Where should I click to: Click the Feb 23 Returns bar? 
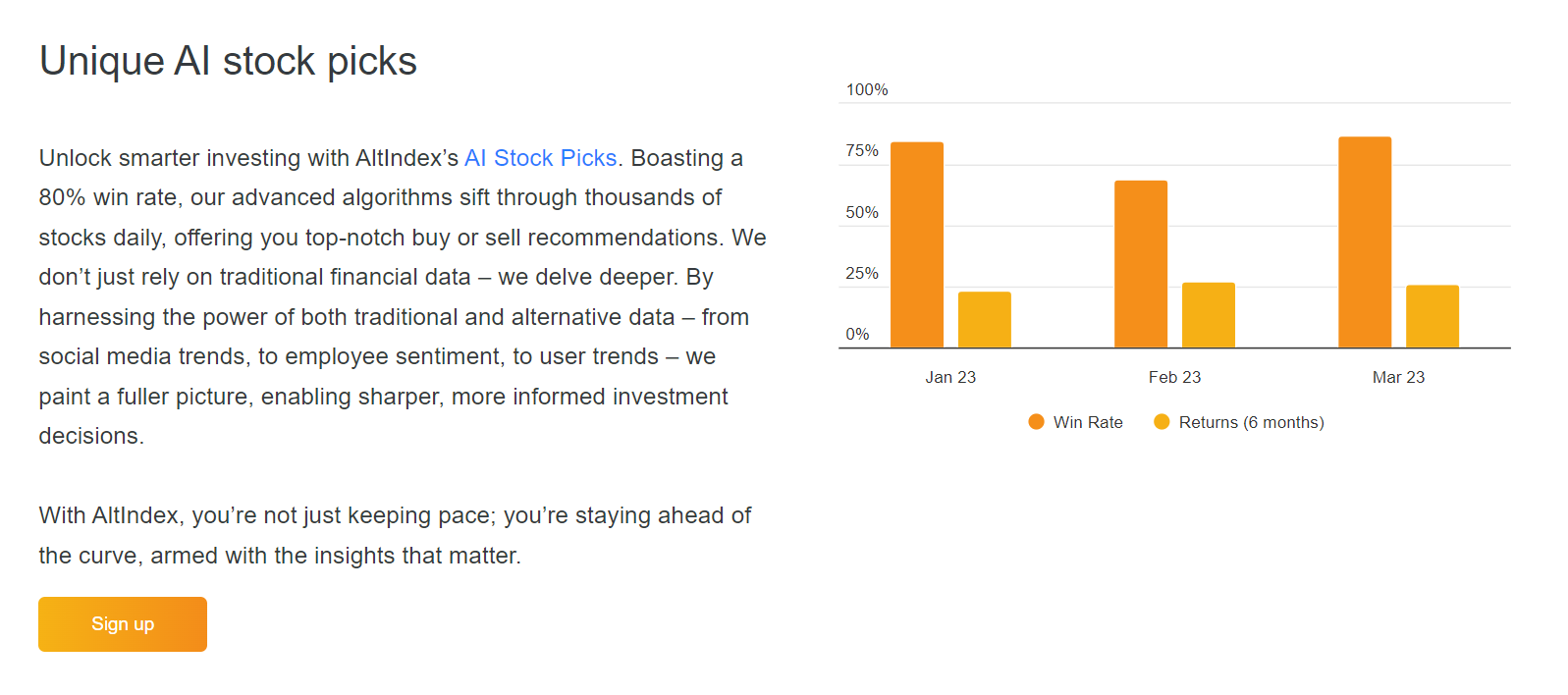click(1209, 315)
